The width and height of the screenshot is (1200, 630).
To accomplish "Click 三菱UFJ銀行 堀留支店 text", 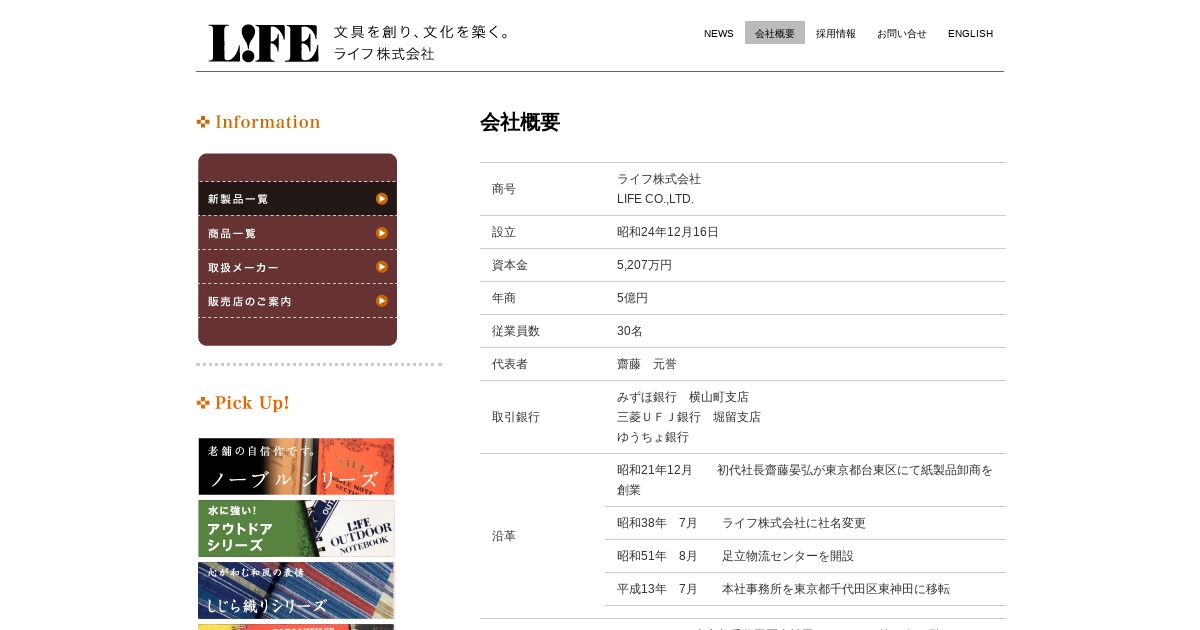I will tap(689, 417).
